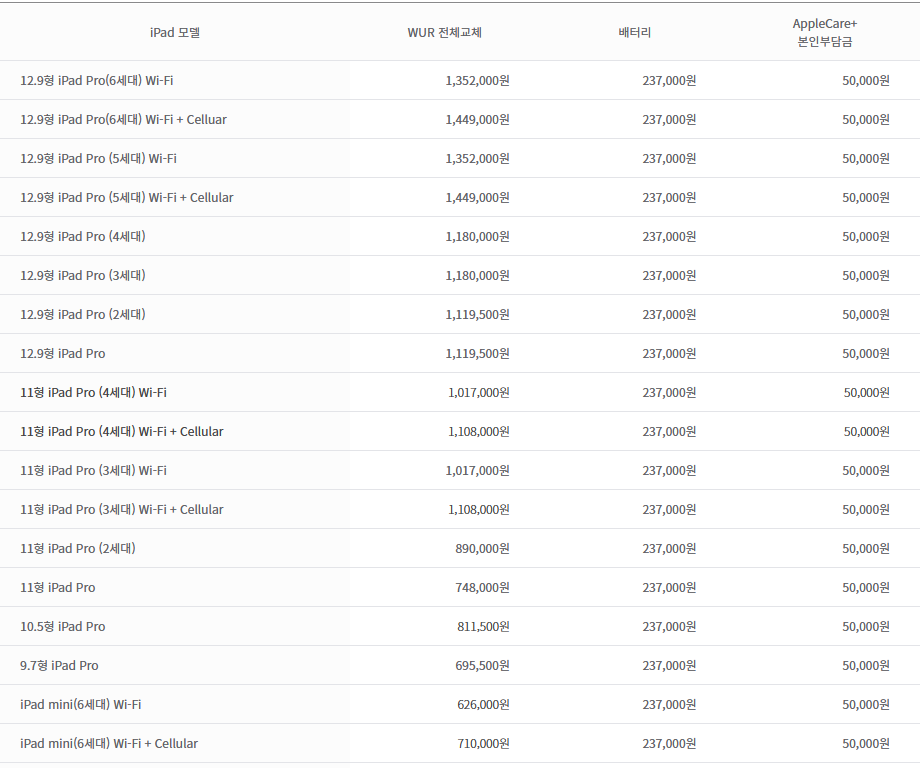
Task: Click the 'iPad 모델' column header
Action: [x=174, y=33]
